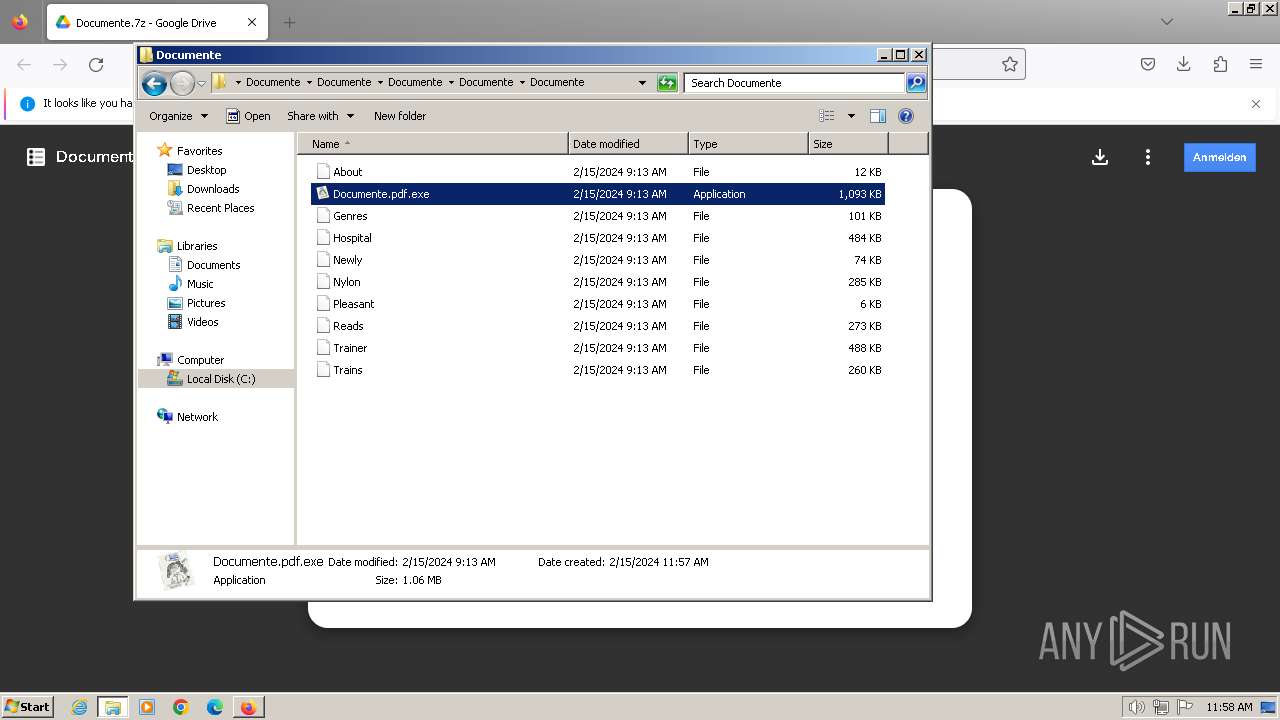Select the Nylon file
The image size is (1280, 720).
[598, 282]
